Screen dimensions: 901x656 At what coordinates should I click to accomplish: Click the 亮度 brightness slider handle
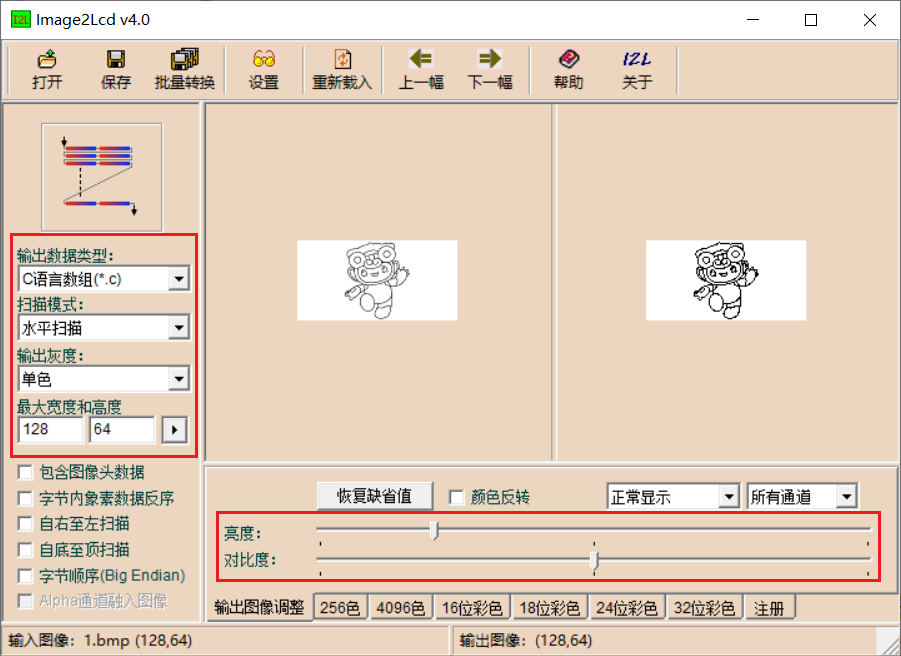tap(434, 530)
